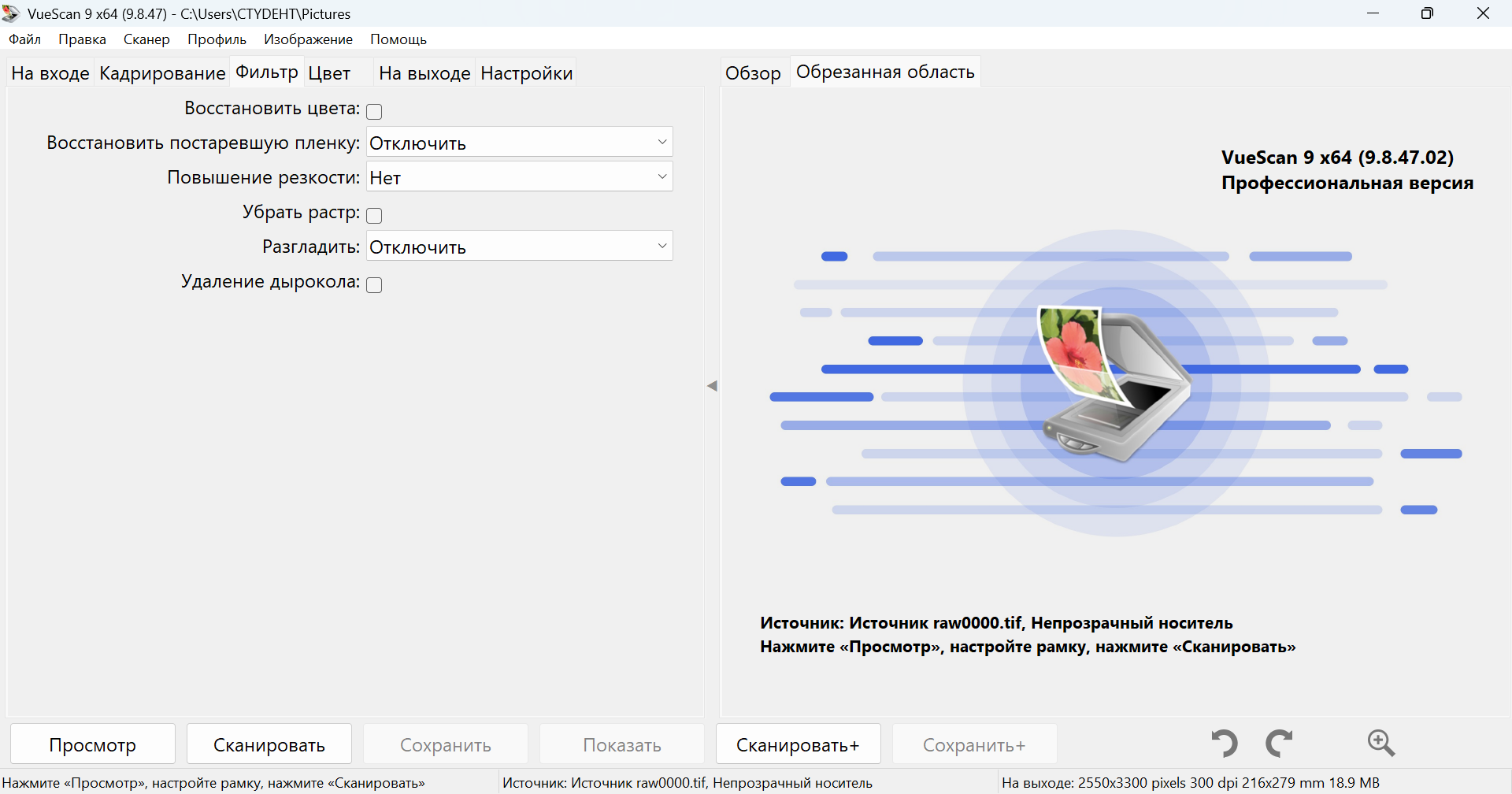This screenshot has width=1512, height=794.
Task: Click the zoom in magnifier icon
Action: [1380, 743]
